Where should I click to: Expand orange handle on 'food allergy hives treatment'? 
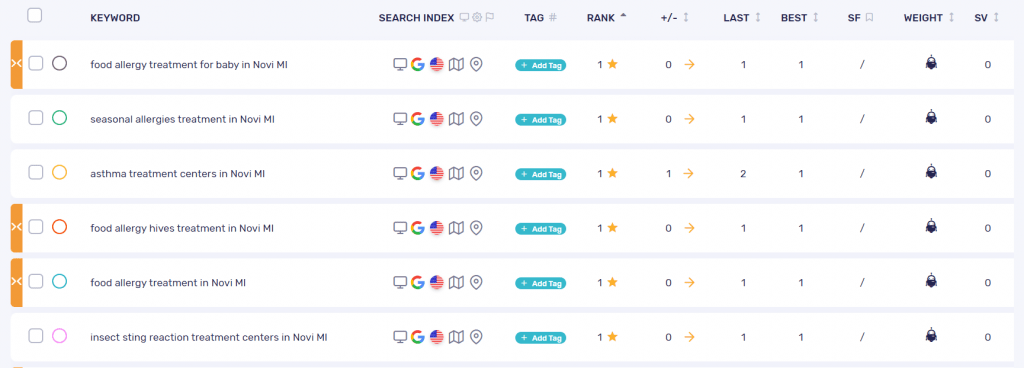point(16,228)
